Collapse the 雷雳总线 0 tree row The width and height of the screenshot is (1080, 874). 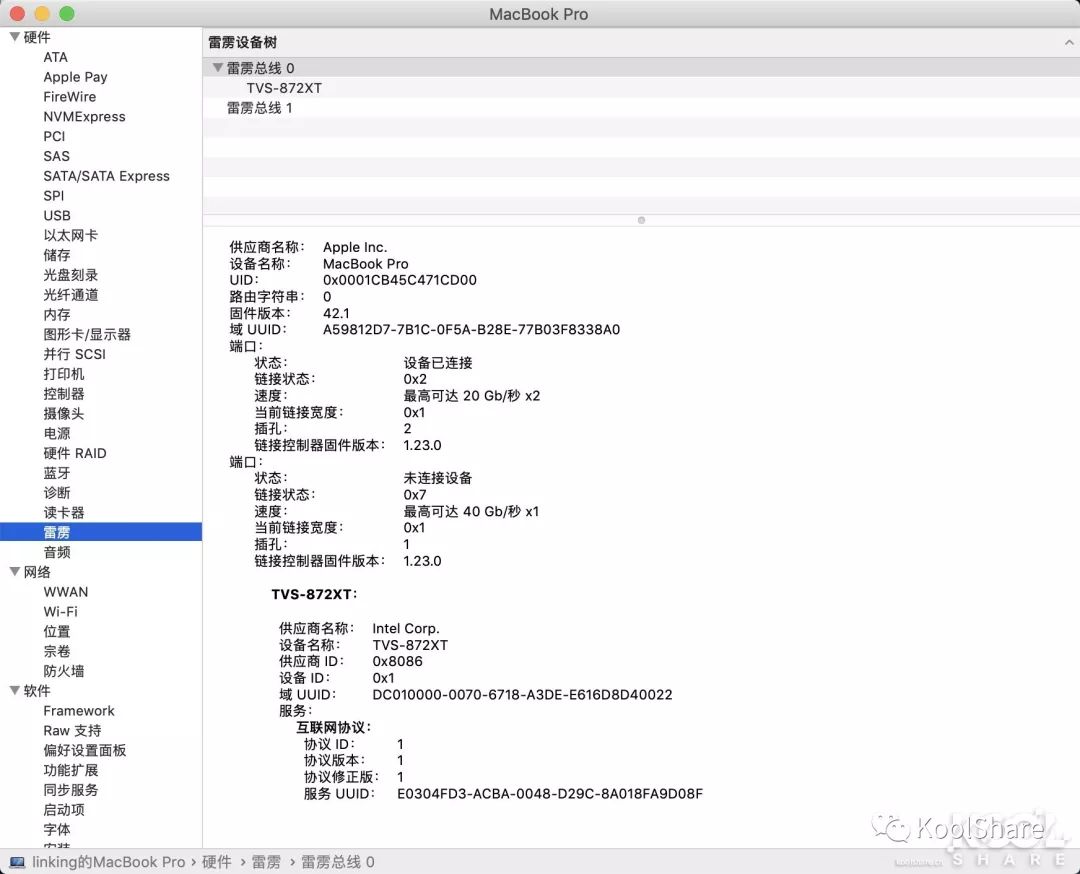coord(218,67)
